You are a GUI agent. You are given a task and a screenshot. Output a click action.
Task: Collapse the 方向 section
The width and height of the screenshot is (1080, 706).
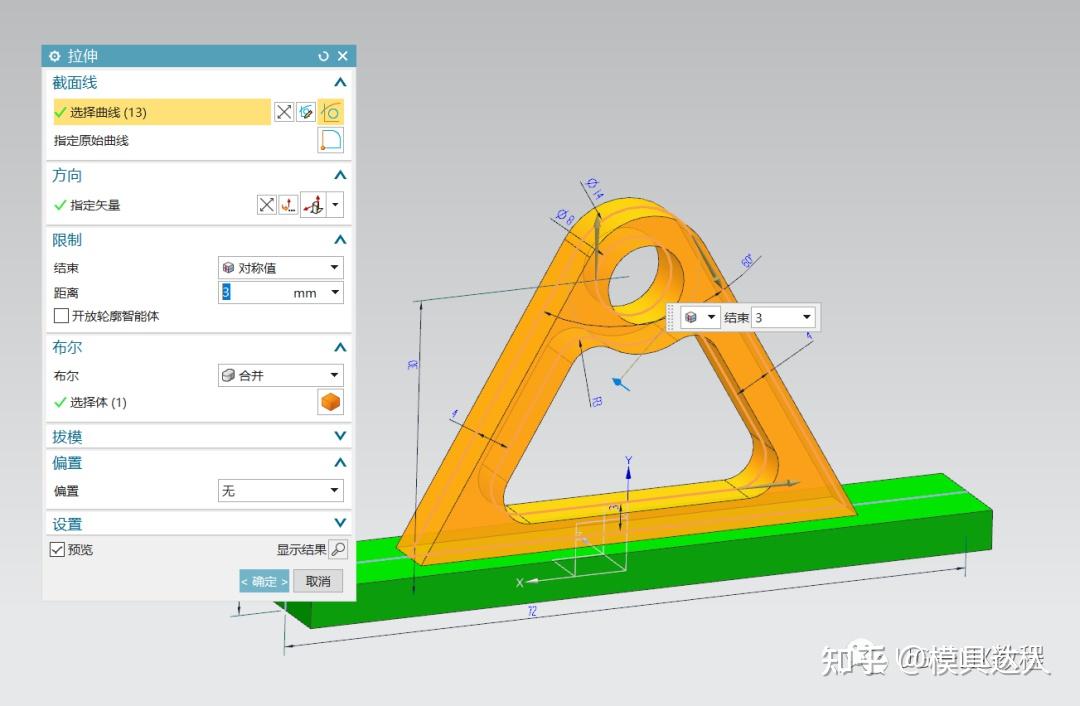pyautogui.click(x=340, y=175)
